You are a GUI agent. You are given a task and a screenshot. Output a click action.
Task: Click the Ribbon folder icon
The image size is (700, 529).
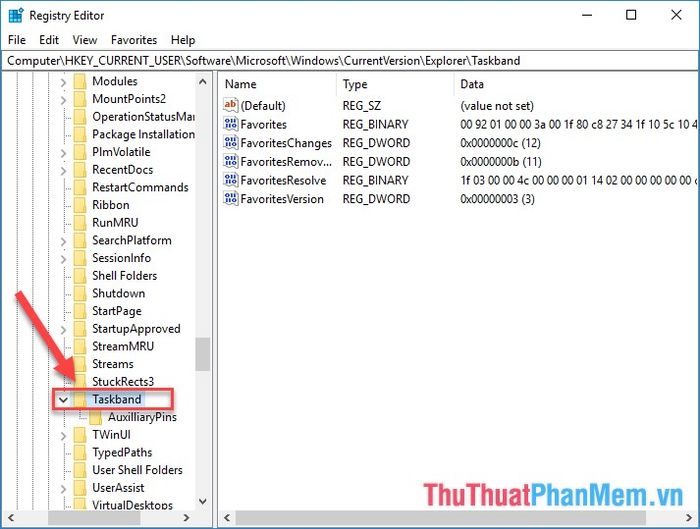coord(80,205)
